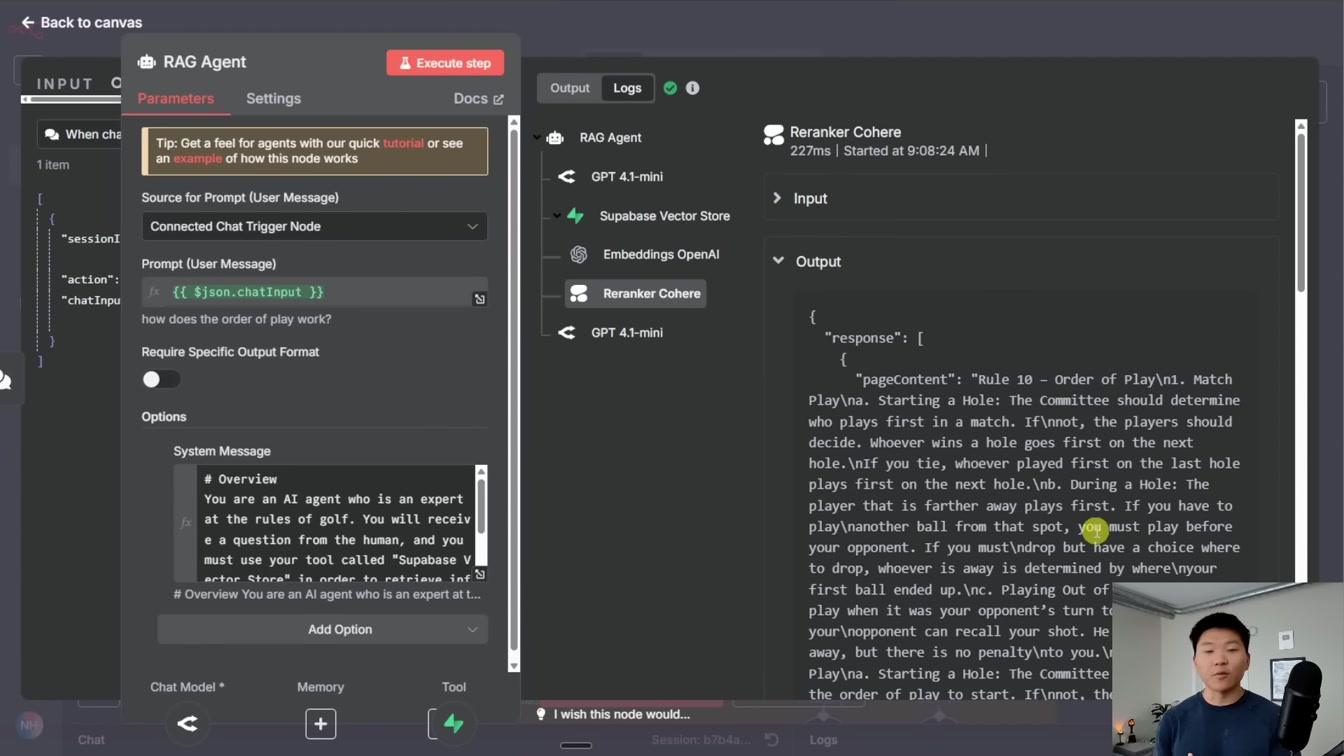This screenshot has width=1344, height=756.
Task: Open the Logs tab in bottom bar
Action: (823, 740)
